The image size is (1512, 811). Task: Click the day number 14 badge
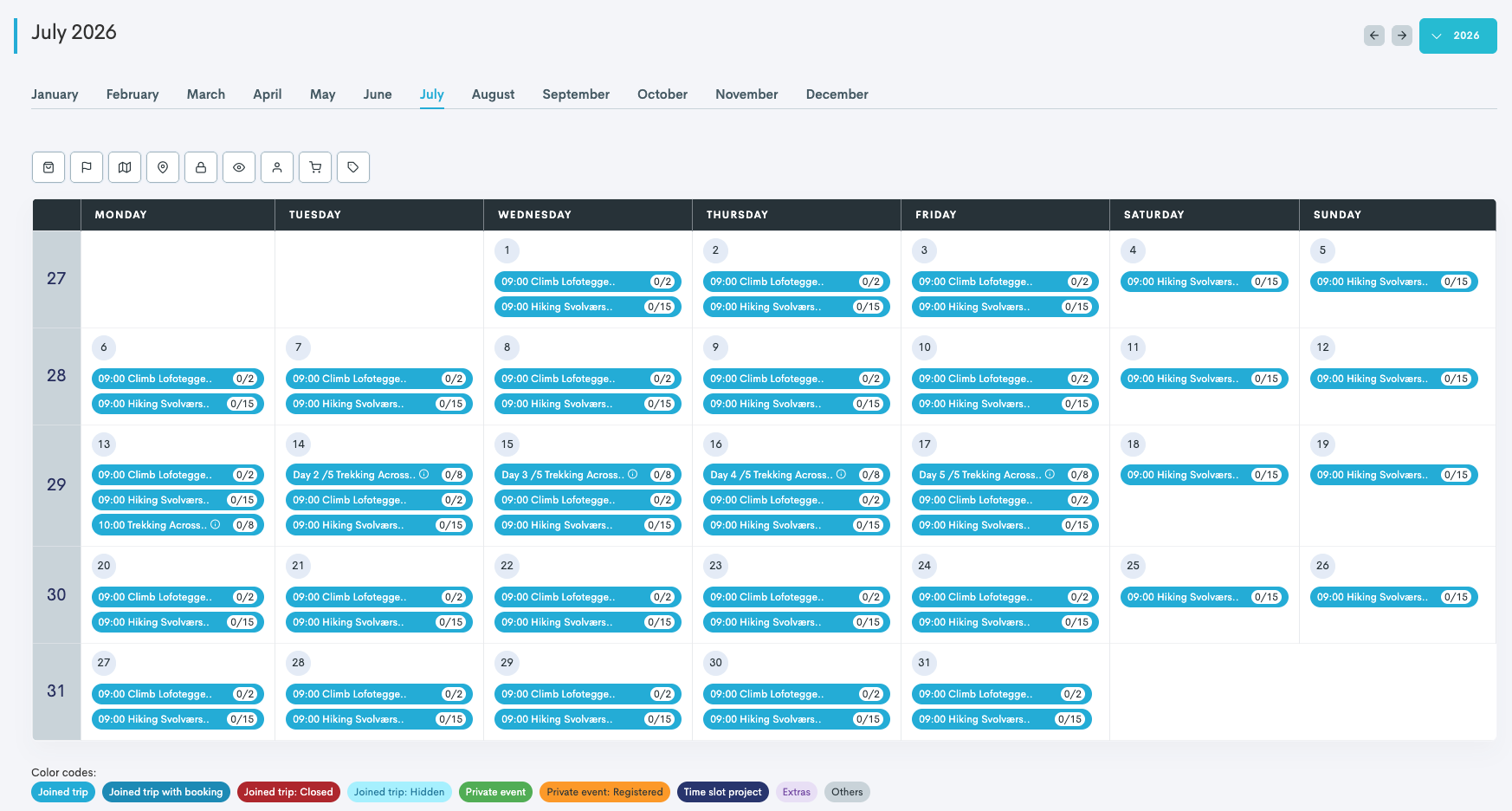tap(299, 444)
